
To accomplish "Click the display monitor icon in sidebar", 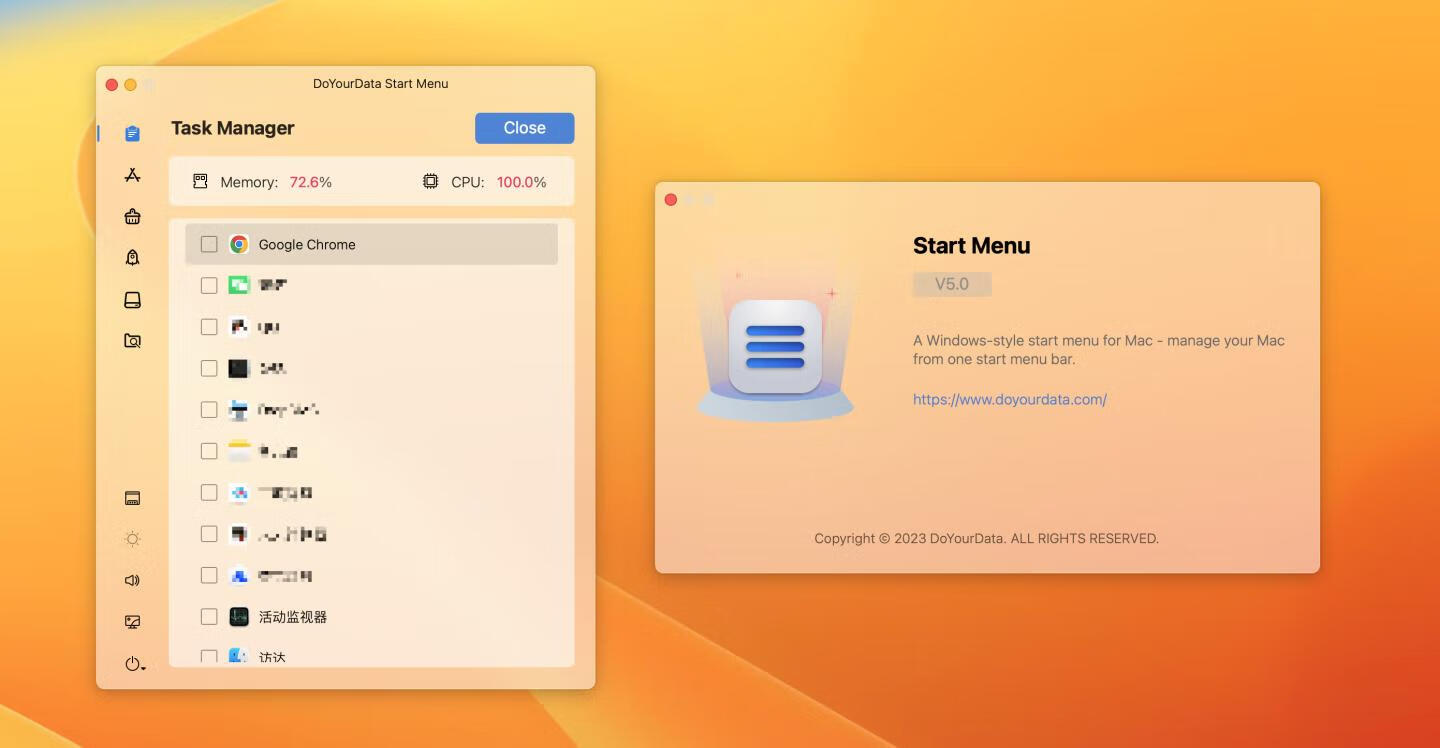I will point(132,622).
